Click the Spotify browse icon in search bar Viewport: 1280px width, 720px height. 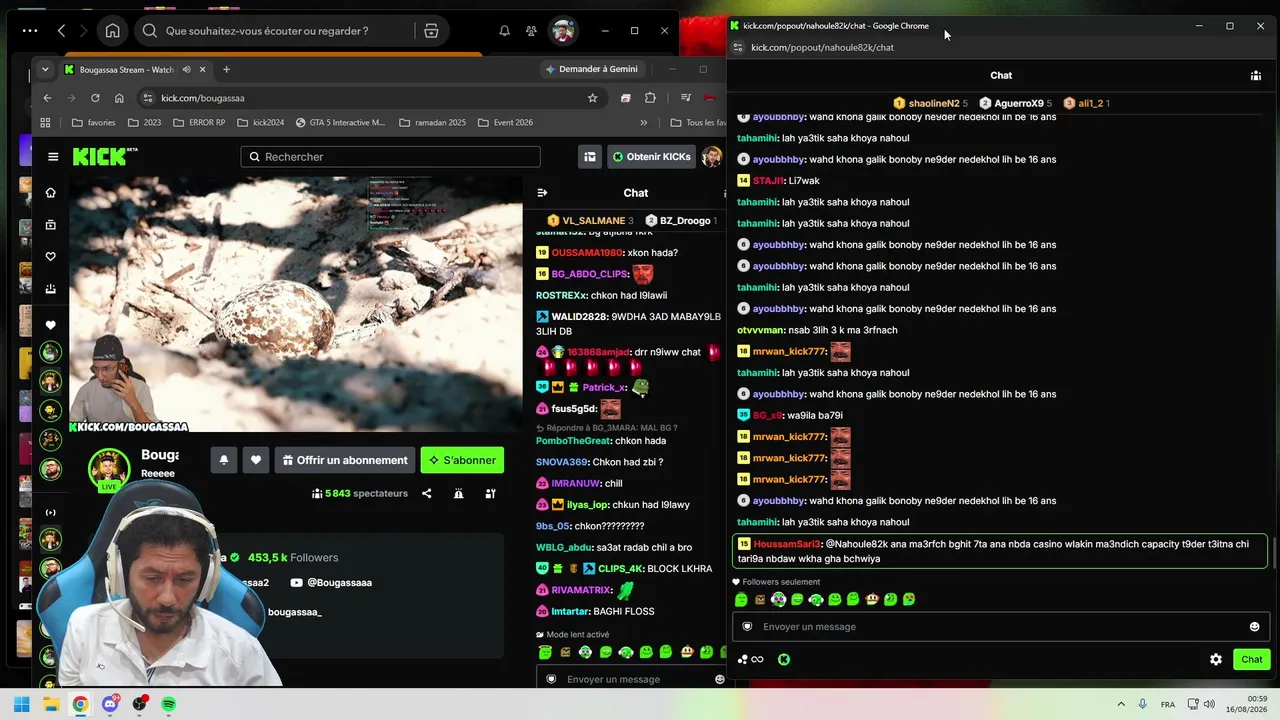pos(431,31)
